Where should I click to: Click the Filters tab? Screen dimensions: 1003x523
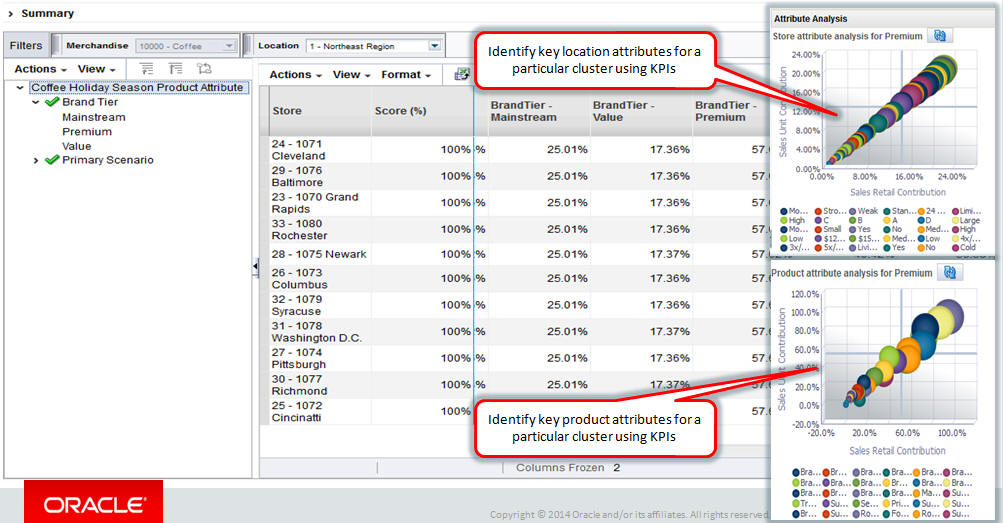point(26,45)
